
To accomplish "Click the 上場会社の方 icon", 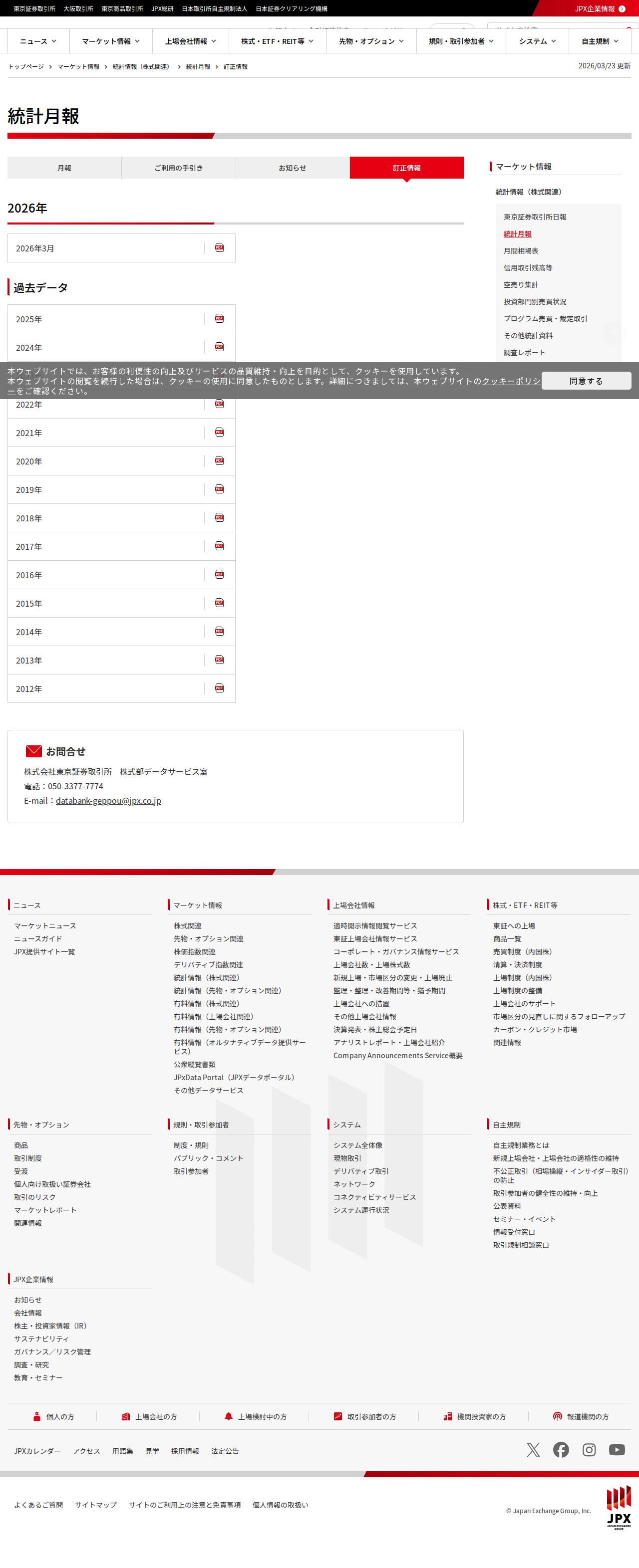I will (x=125, y=1416).
